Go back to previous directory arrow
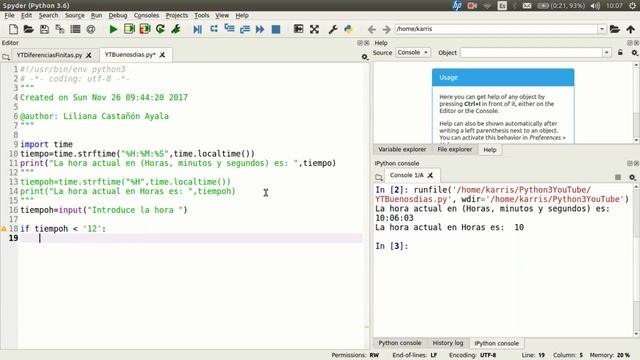640x360 pixels. tap(371, 29)
